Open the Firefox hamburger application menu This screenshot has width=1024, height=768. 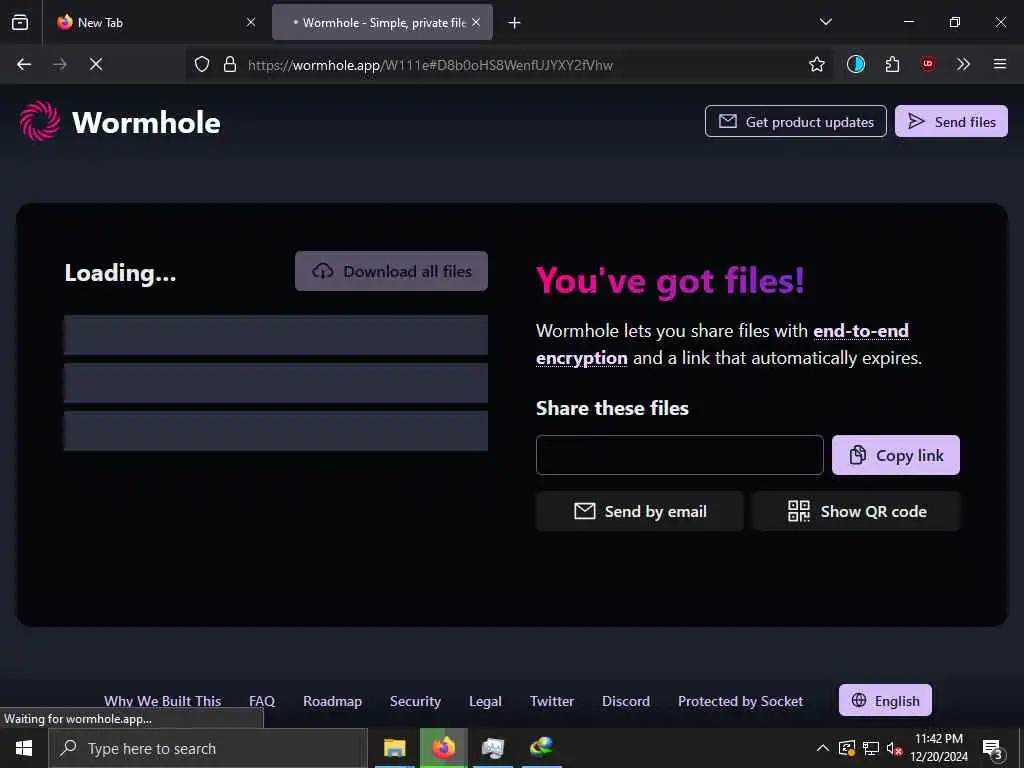(999, 64)
